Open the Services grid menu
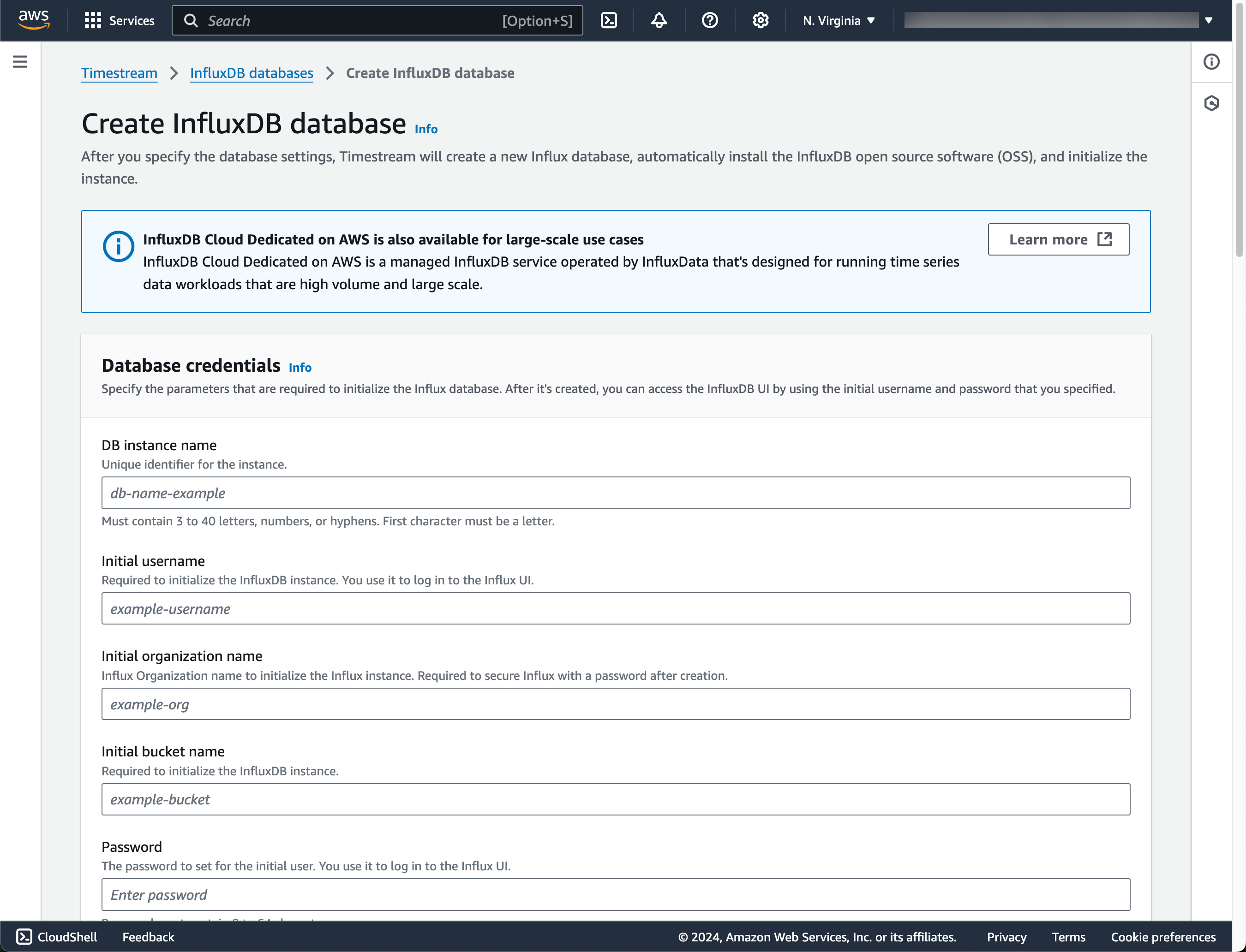 119,20
